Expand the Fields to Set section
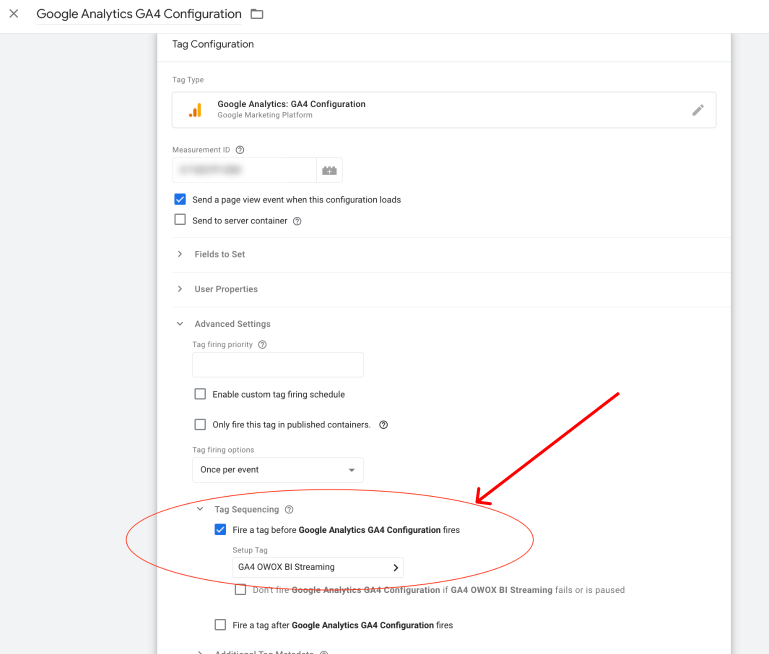 [219, 255]
